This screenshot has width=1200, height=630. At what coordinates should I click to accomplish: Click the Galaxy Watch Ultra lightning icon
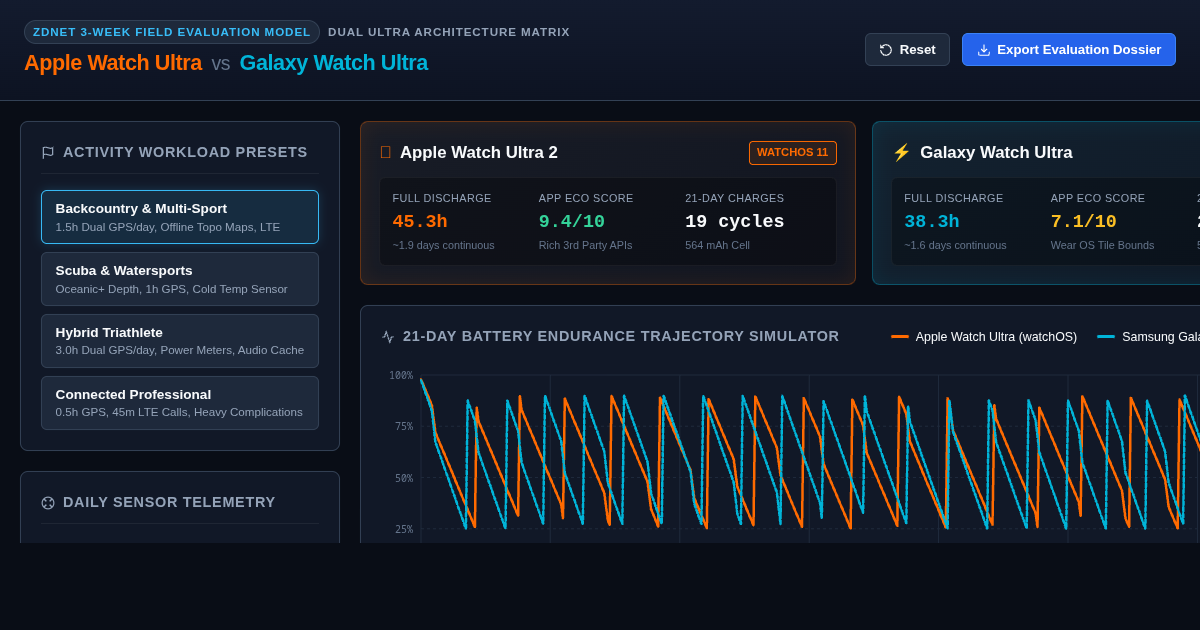click(902, 153)
